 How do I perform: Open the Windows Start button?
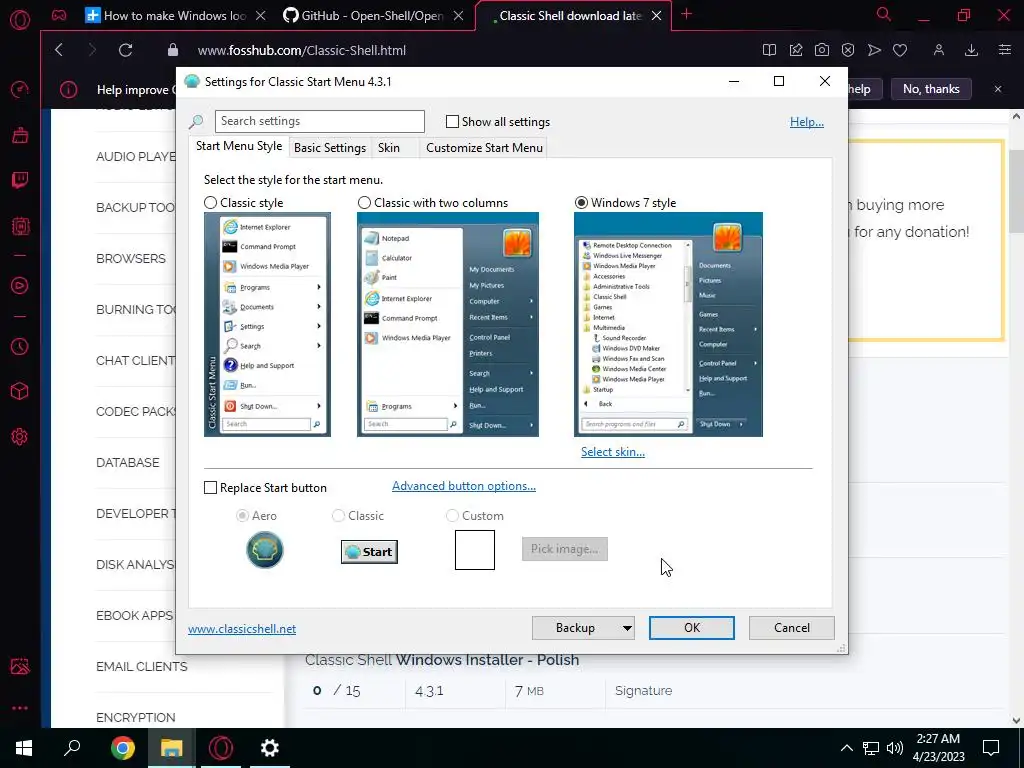(x=24, y=748)
